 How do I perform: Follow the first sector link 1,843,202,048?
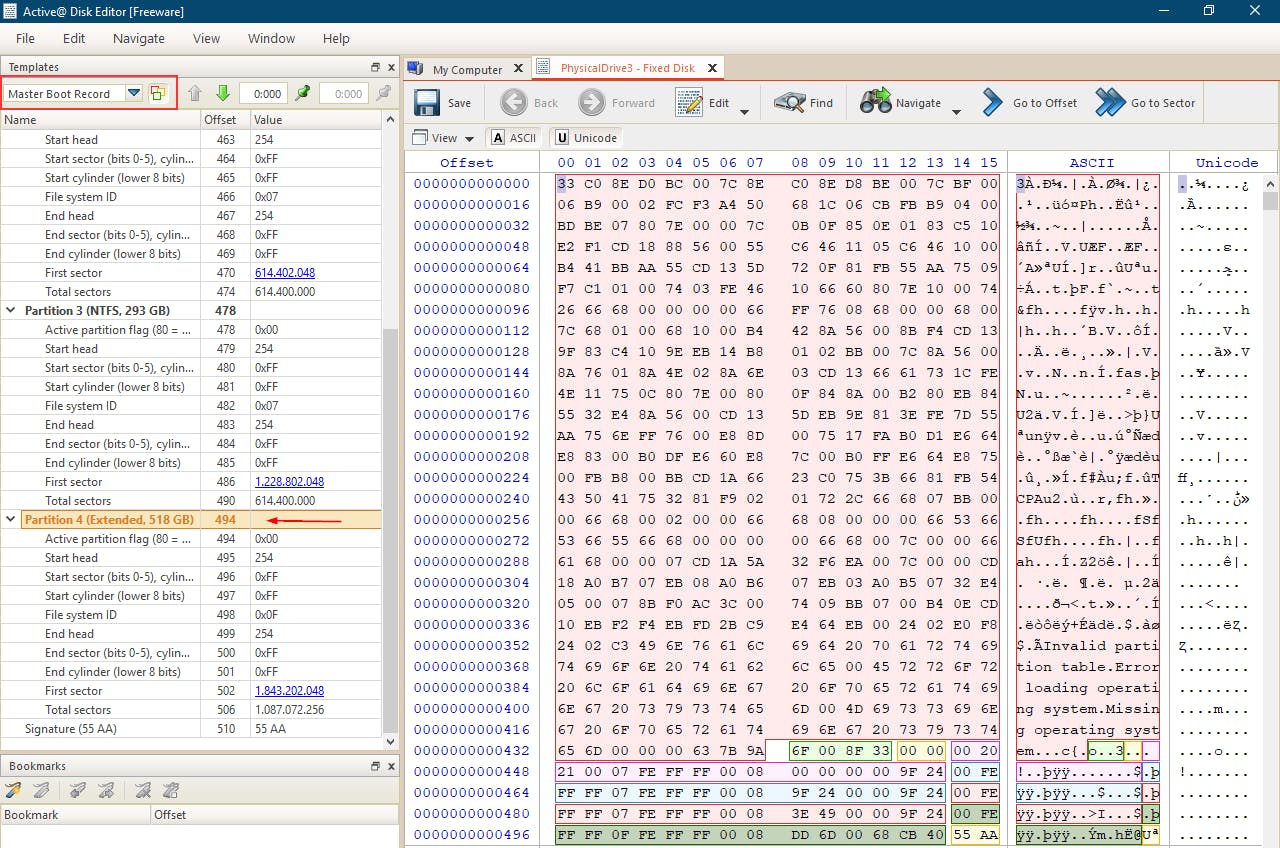point(289,691)
